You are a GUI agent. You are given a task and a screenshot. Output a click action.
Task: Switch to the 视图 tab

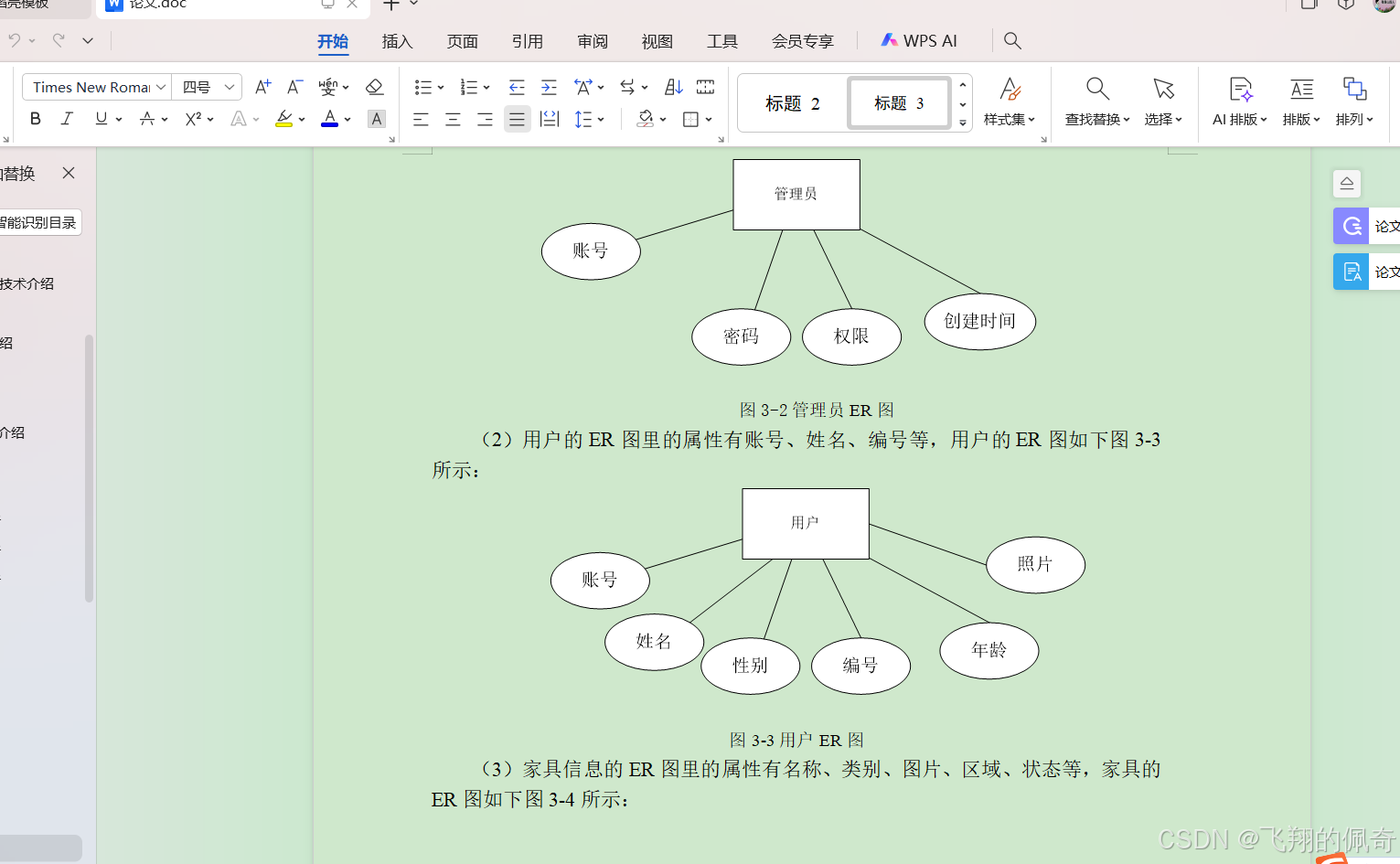click(657, 41)
